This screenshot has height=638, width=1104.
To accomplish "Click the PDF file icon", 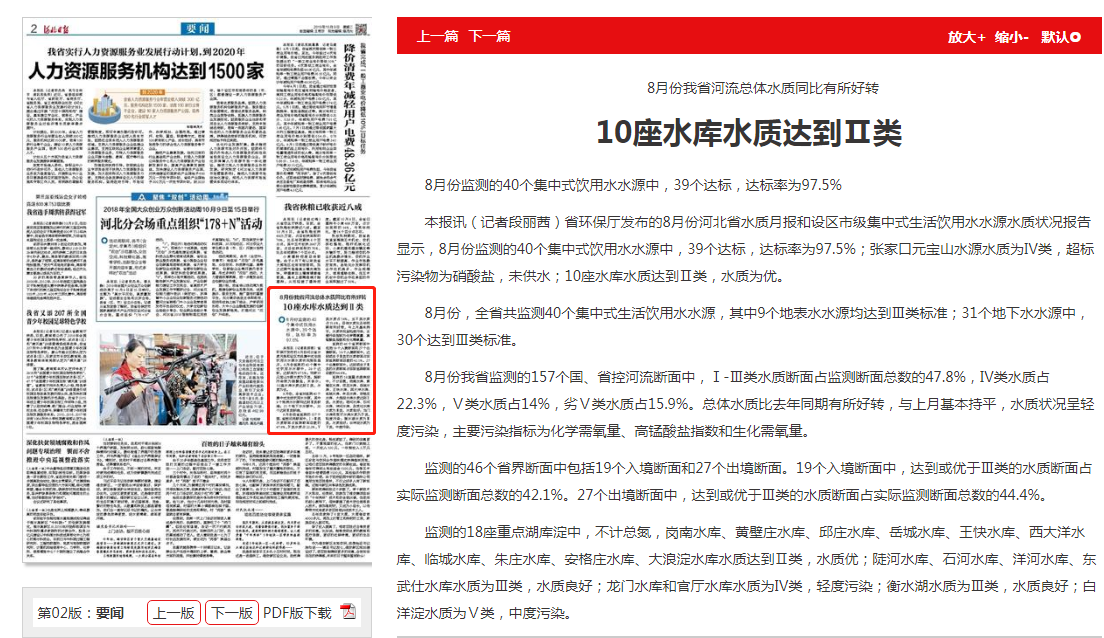I will tap(349, 612).
